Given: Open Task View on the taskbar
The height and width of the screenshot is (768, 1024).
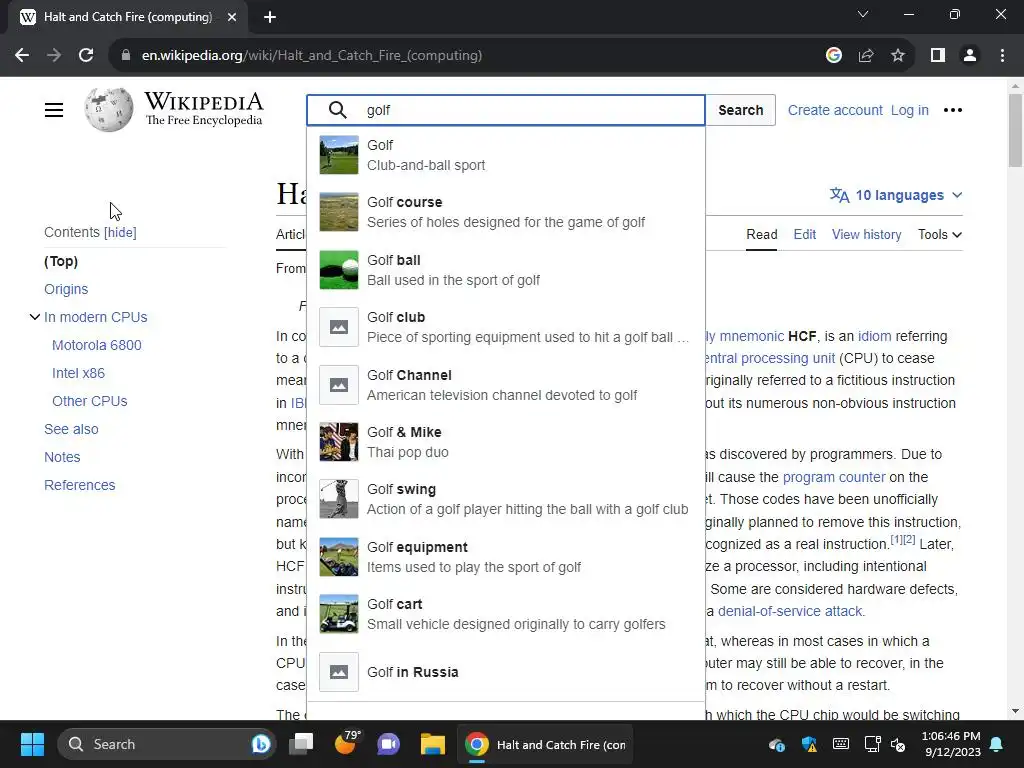Looking at the screenshot, I should pyautogui.click(x=301, y=744).
